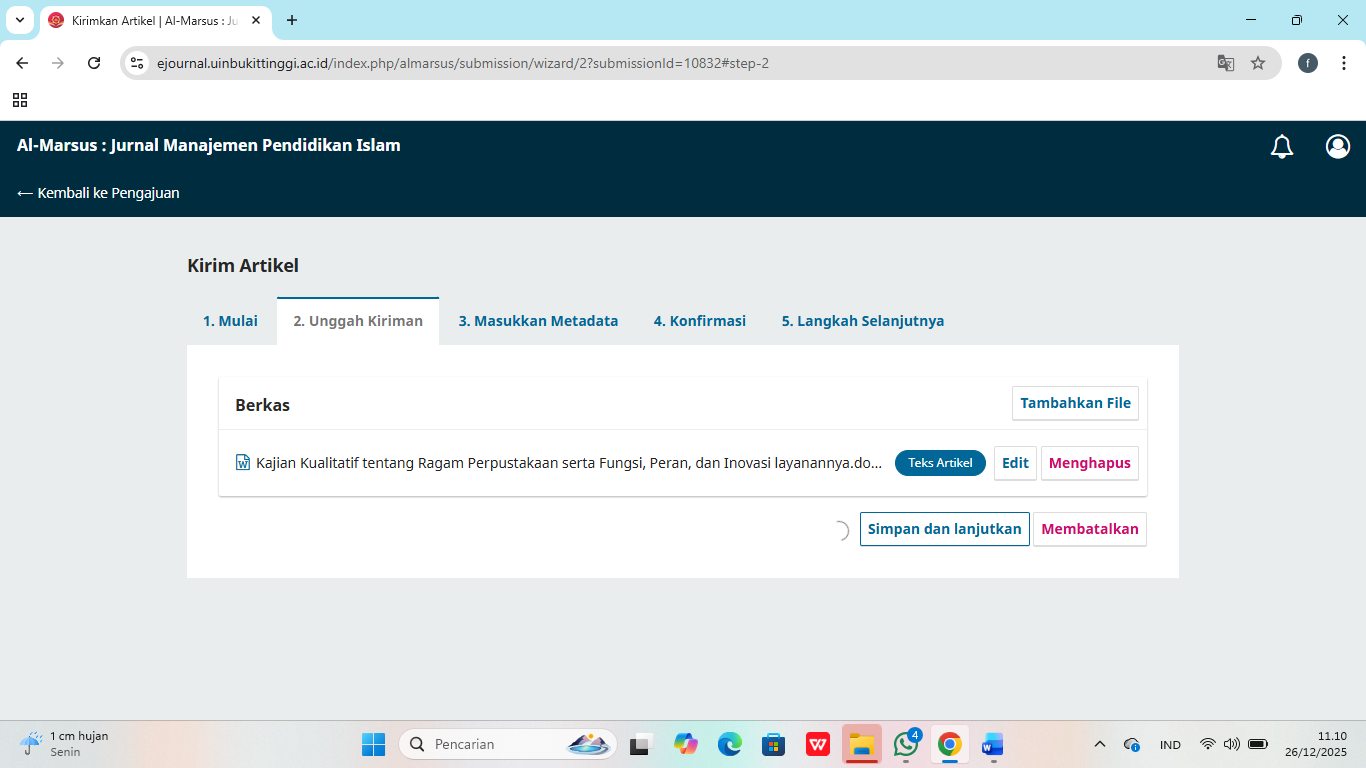Reload the page with the refresh icon
The width and height of the screenshot is (1366, 768).
point(94,63)
